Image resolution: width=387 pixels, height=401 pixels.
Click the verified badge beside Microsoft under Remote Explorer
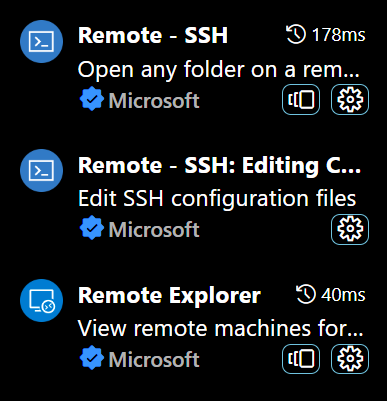coord(91,358)
